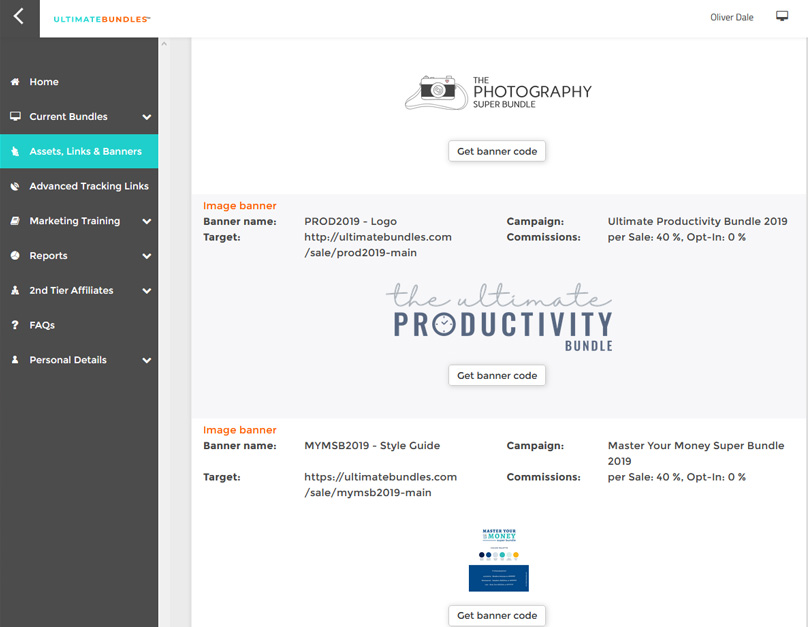Image resolution: width=808 pixels, height=627 pixels.
Task: Click 'Master Your Money Super Bundle 2019' campaign
Action: coord(696,453)
